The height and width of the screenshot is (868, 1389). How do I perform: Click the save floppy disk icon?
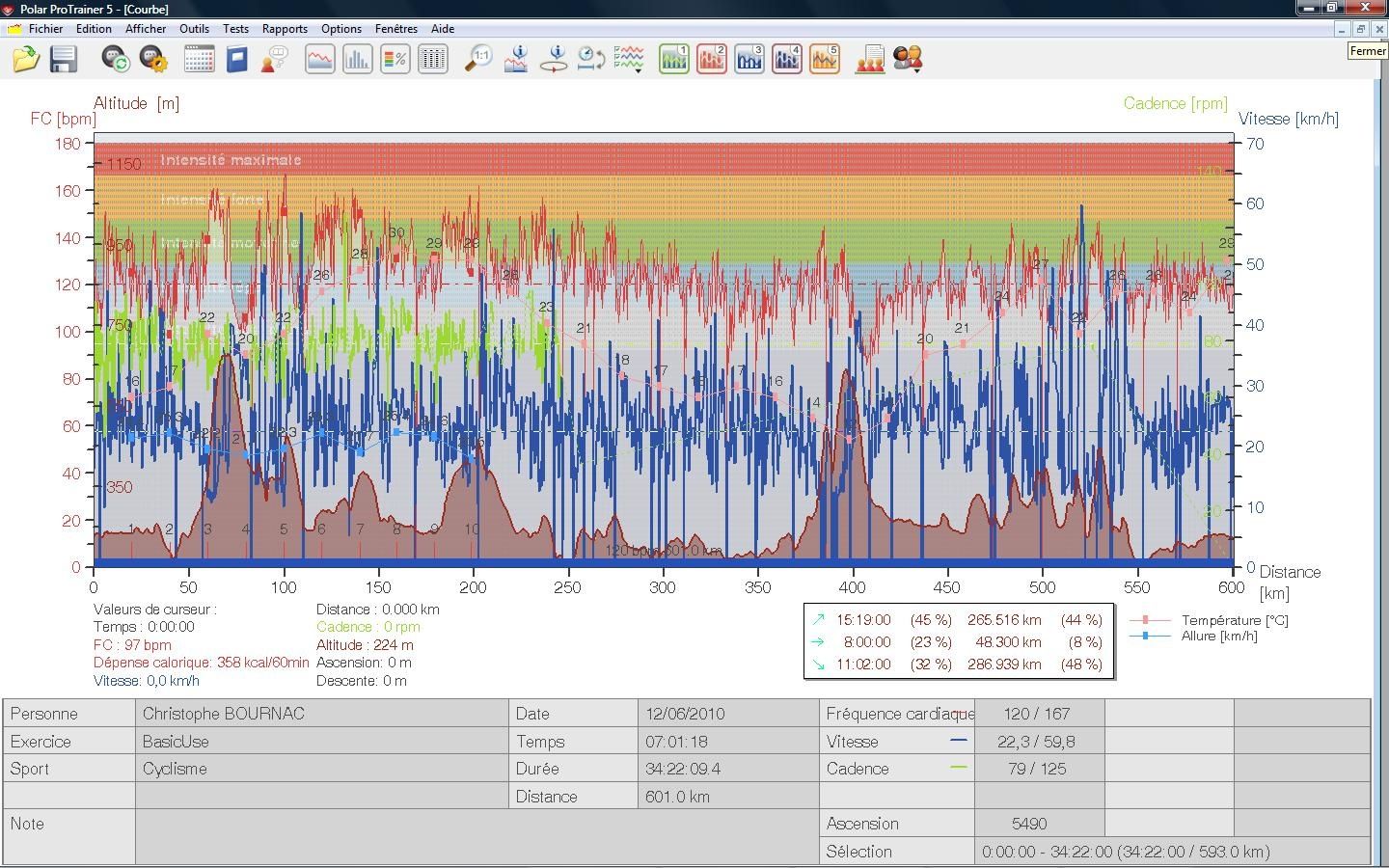click(x=64, y=59)
